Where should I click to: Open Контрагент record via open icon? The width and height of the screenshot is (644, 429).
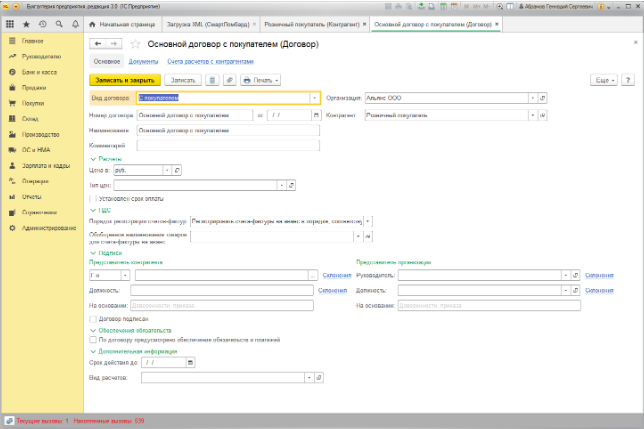click(543, 115)
